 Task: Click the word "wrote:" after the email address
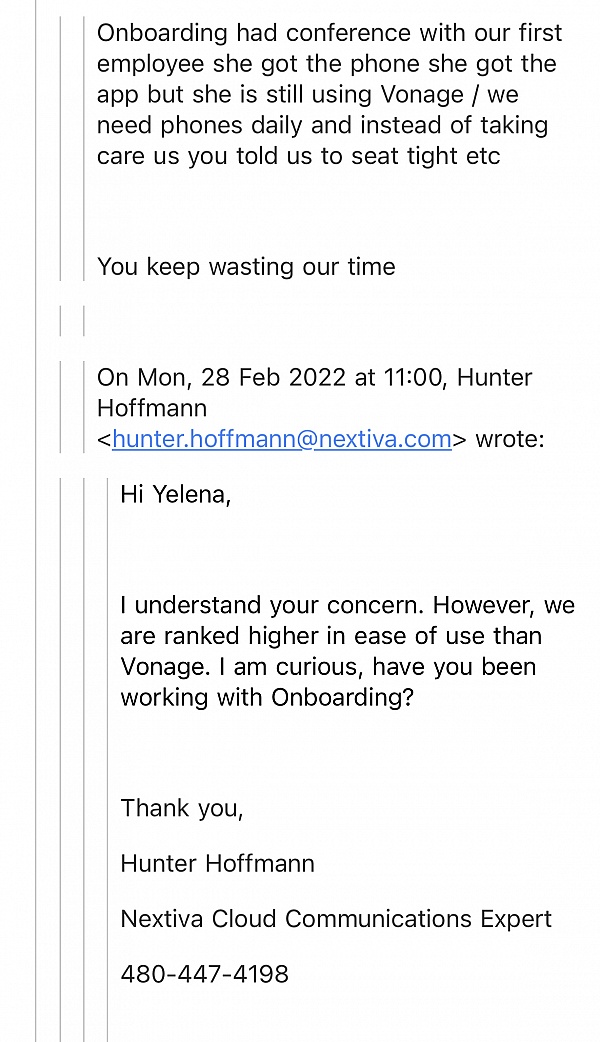tap(509, 439)
